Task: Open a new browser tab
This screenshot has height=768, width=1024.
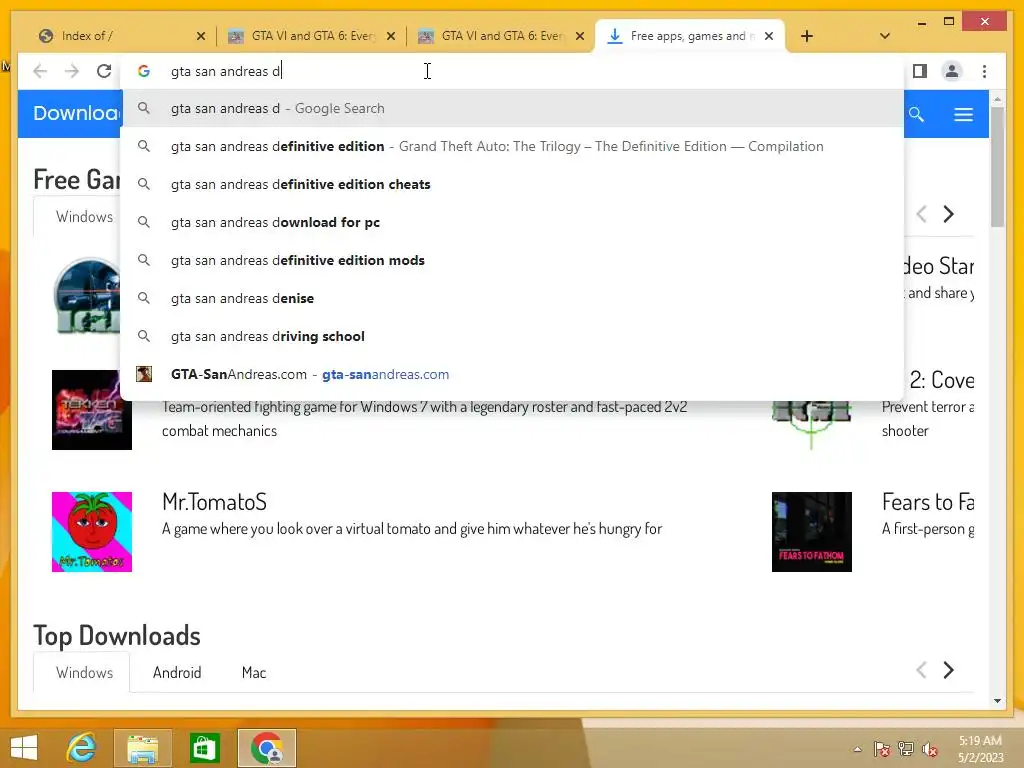Action: coord(807,36)
